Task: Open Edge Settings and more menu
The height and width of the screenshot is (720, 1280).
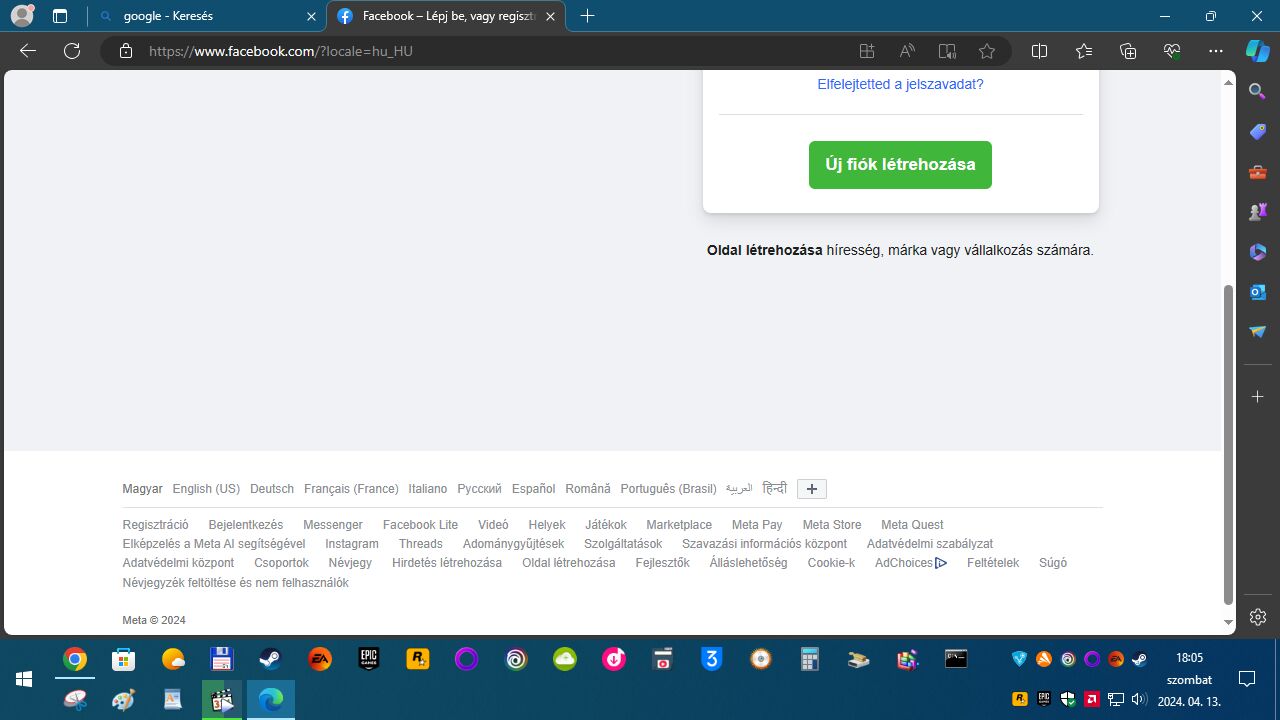Action: [x=1216, y=51]
